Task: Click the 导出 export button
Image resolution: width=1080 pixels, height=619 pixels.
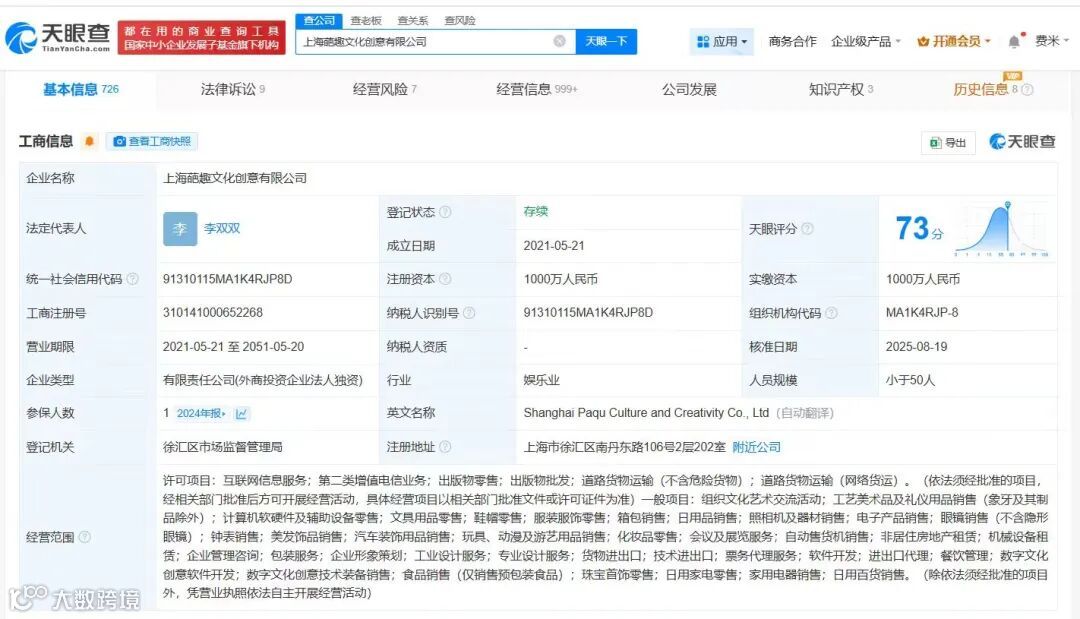Action: coord(948,143)
